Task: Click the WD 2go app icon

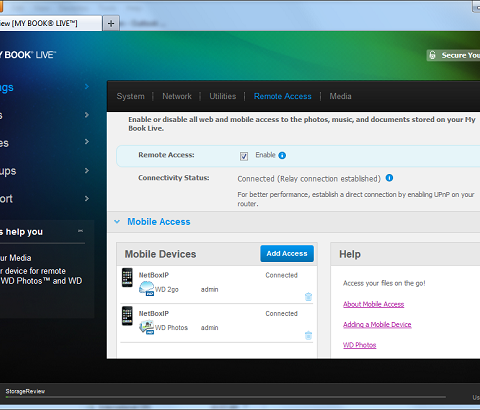Action: coord(146,289)
